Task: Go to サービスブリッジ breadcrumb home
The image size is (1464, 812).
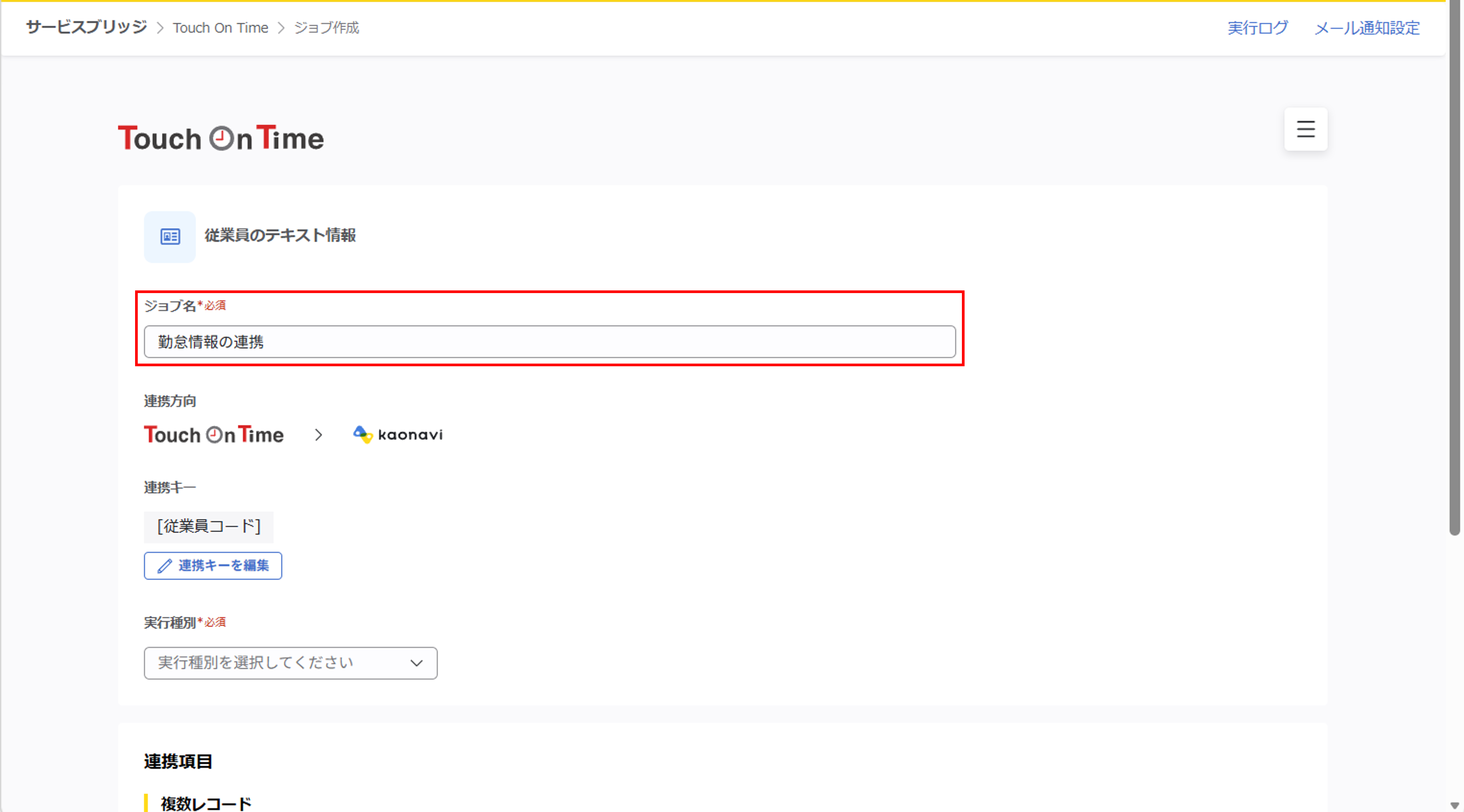Action: click(x=87, y=27)
